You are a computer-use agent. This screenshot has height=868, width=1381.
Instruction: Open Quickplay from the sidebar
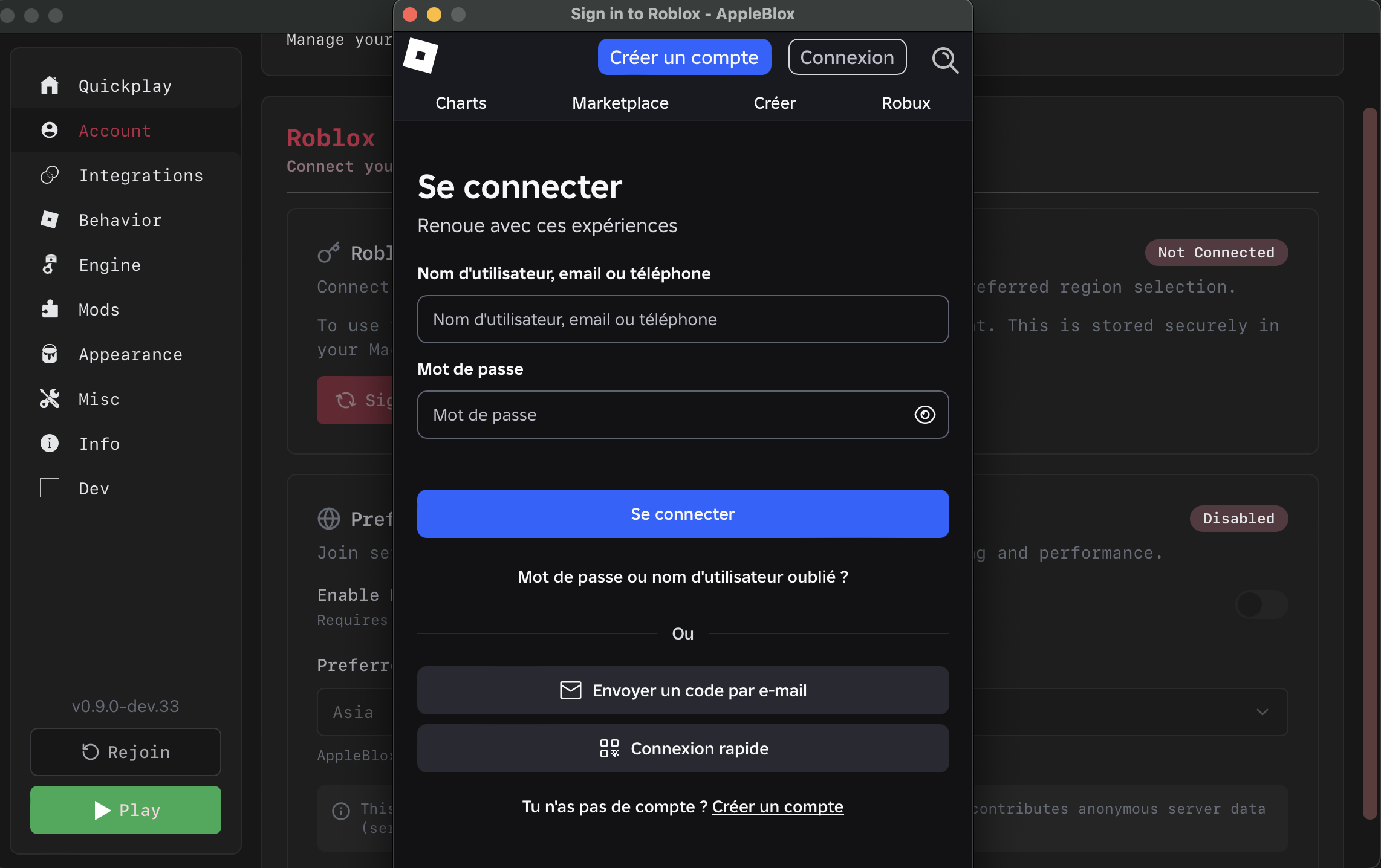tap(124, 85)
